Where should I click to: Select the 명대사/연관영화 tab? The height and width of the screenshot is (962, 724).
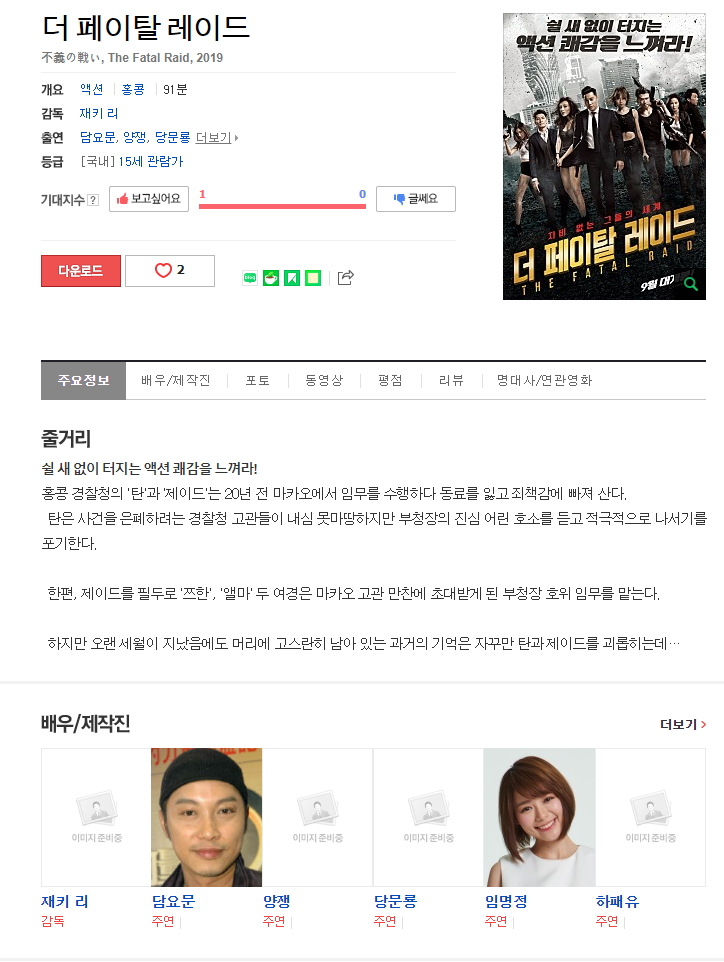[x=544, y=380]
